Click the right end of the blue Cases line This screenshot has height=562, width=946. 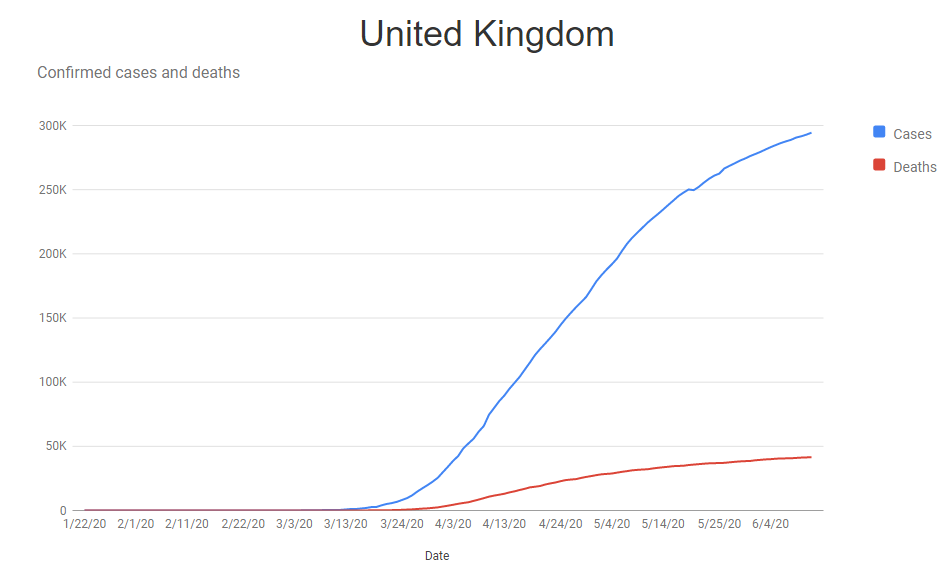tap(810, 133)
